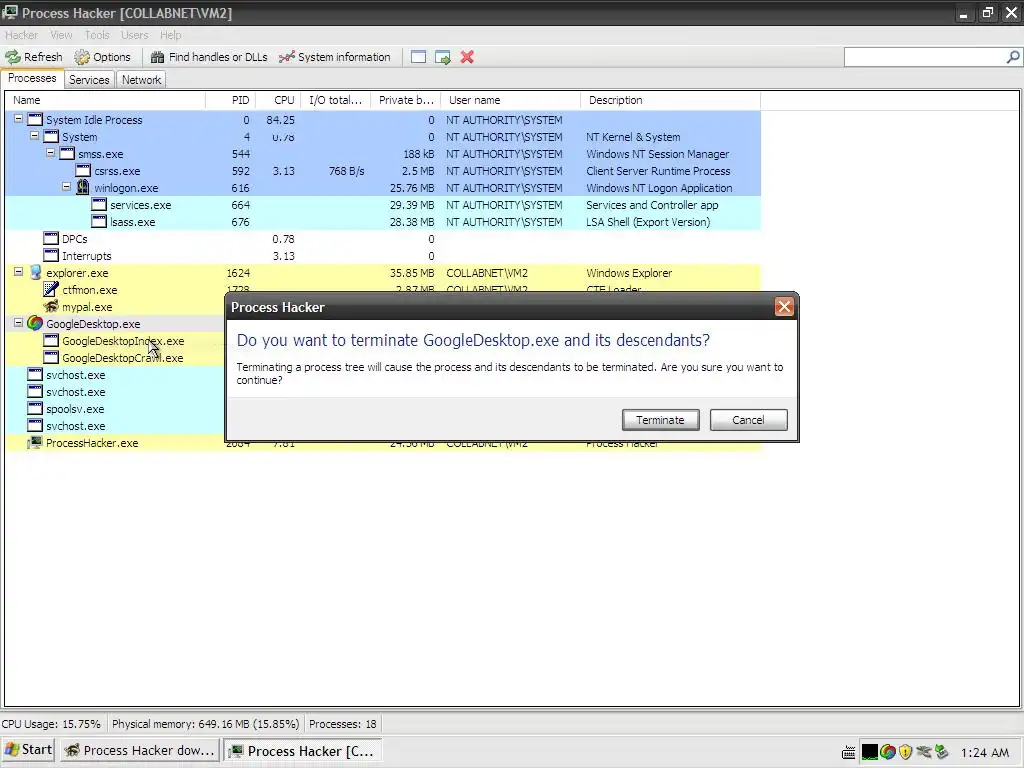The height and width of the screenshot is (768, 1024).
Task: Click the Terminate button in dialog
Action: pyautogui.click(x=660, y=420)
